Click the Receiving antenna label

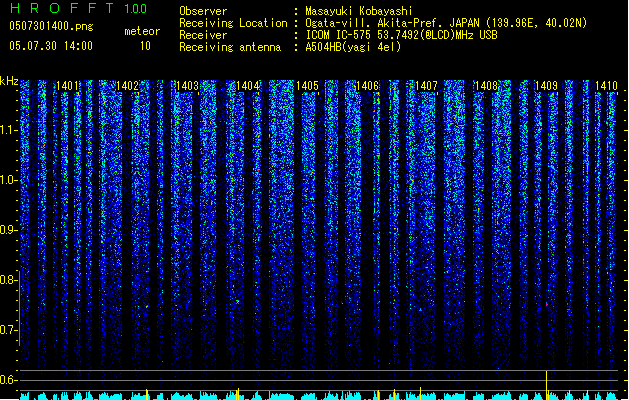230,47
